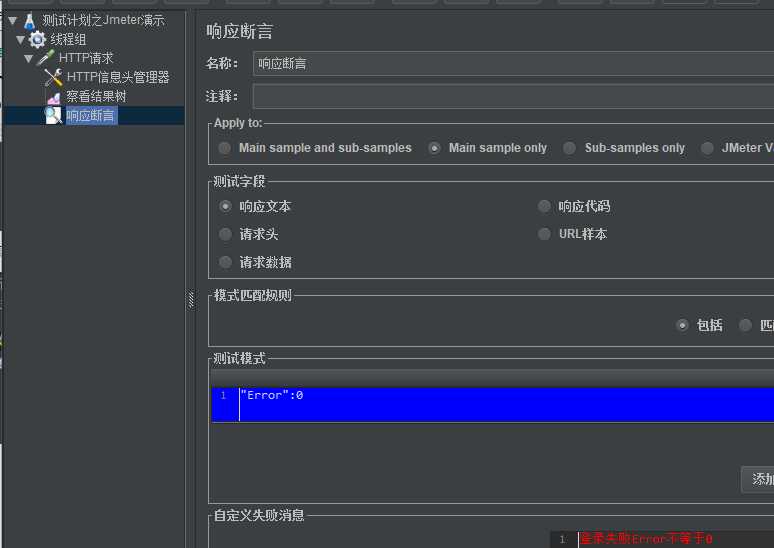Open the 察看结果树 listener
The height and width of the screenshot is (548, 774).
coord(96,96)
